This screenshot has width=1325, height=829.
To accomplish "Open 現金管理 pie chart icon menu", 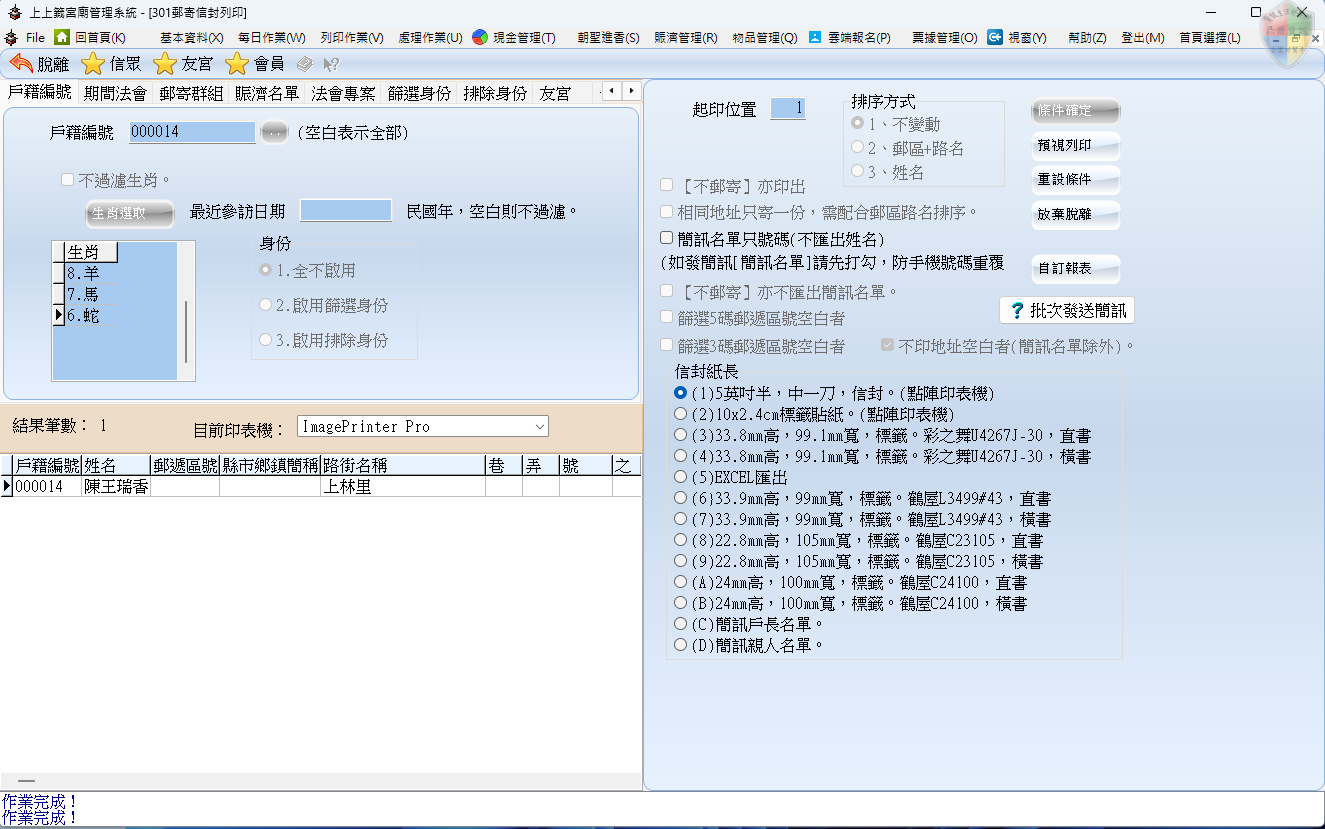I will click(480, 37).
